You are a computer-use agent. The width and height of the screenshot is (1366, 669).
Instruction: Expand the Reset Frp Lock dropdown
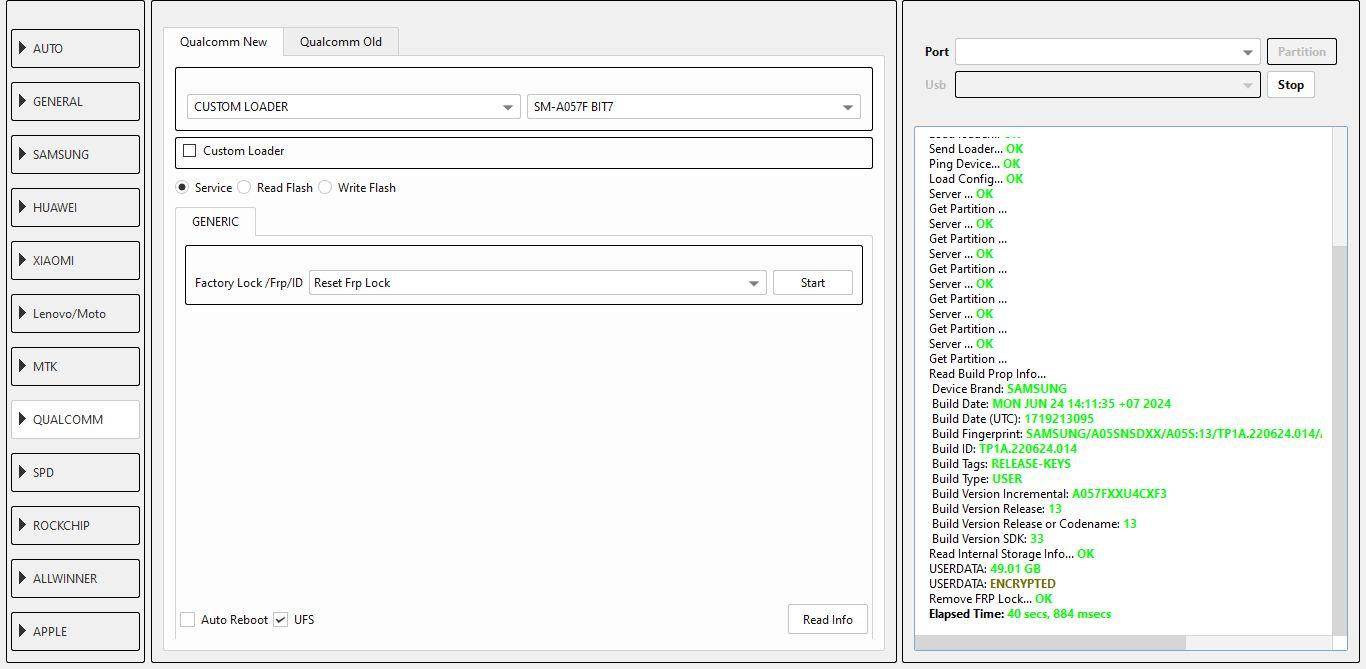(538, 283)
